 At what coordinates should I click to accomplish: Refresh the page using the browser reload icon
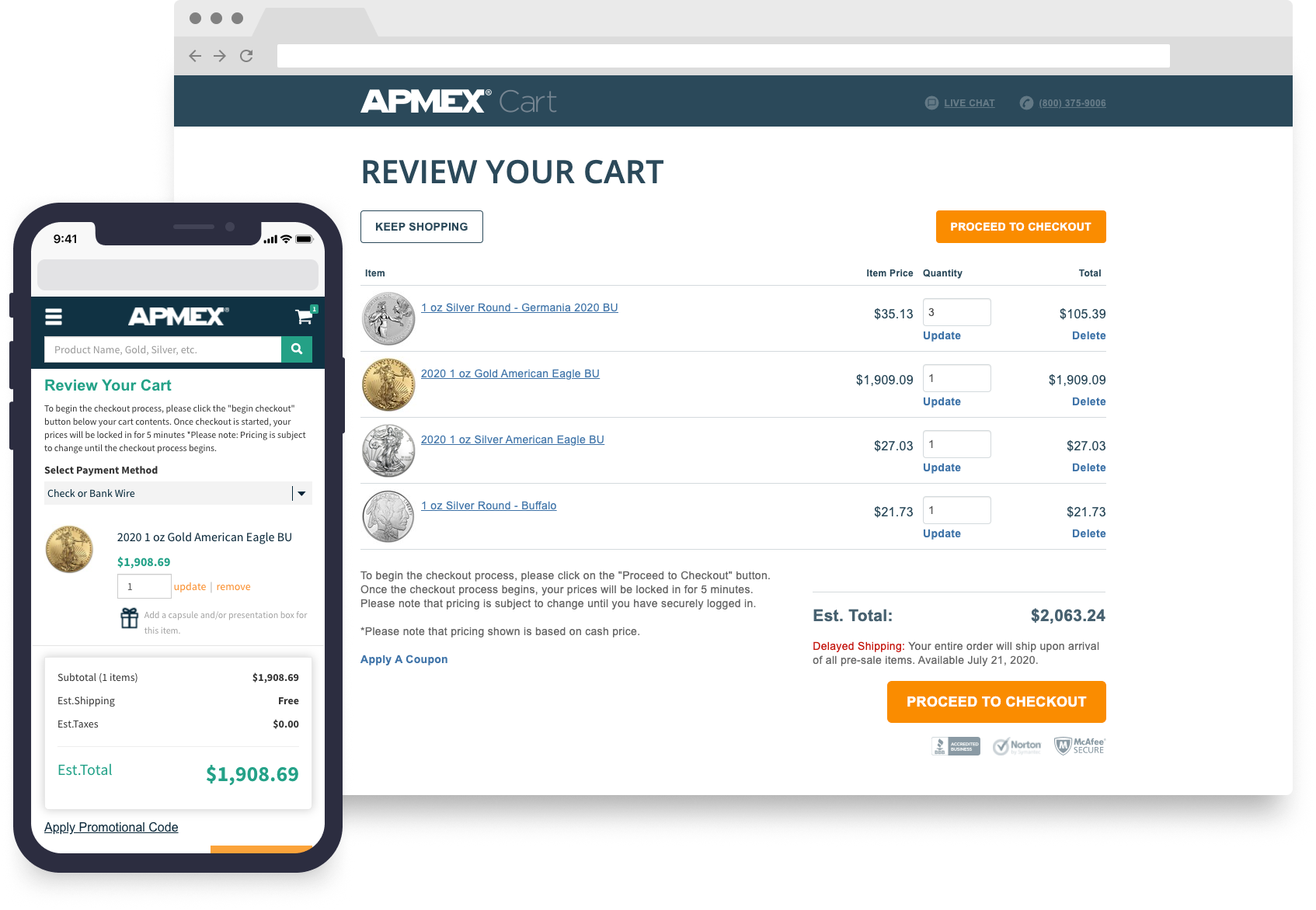point(245,56)
